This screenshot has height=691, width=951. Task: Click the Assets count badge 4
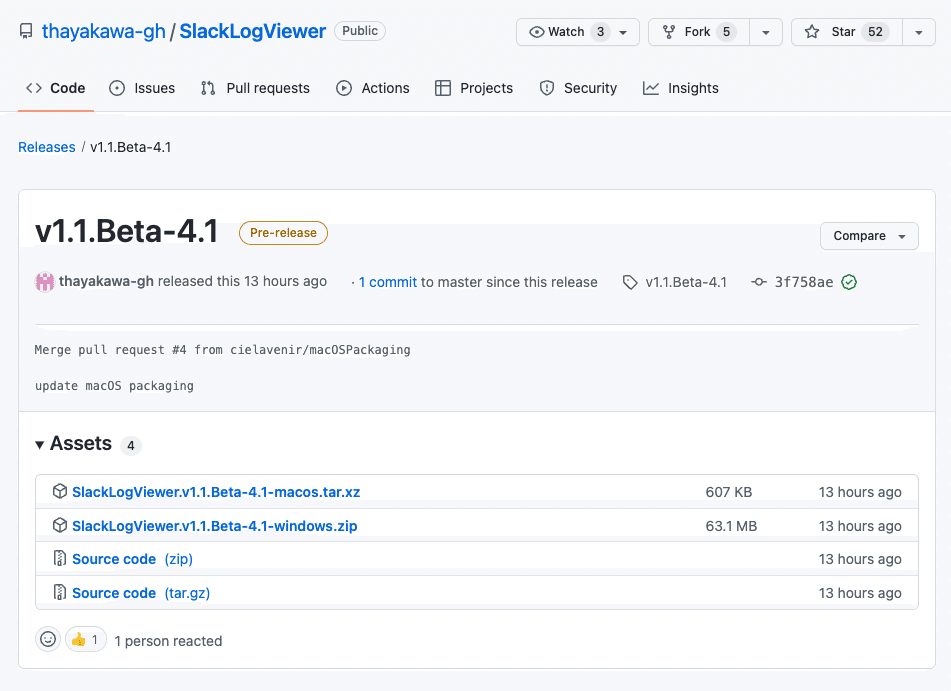pyautogui.click(x=130, y=445)
